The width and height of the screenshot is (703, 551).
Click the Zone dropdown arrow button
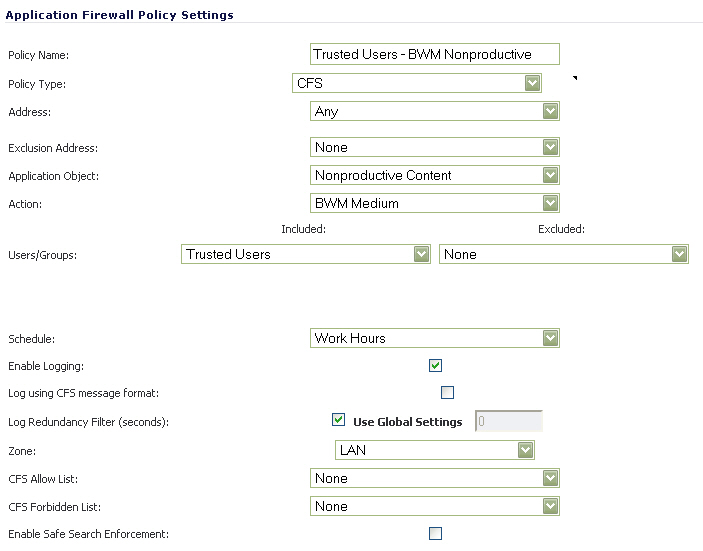click(526, 450)
